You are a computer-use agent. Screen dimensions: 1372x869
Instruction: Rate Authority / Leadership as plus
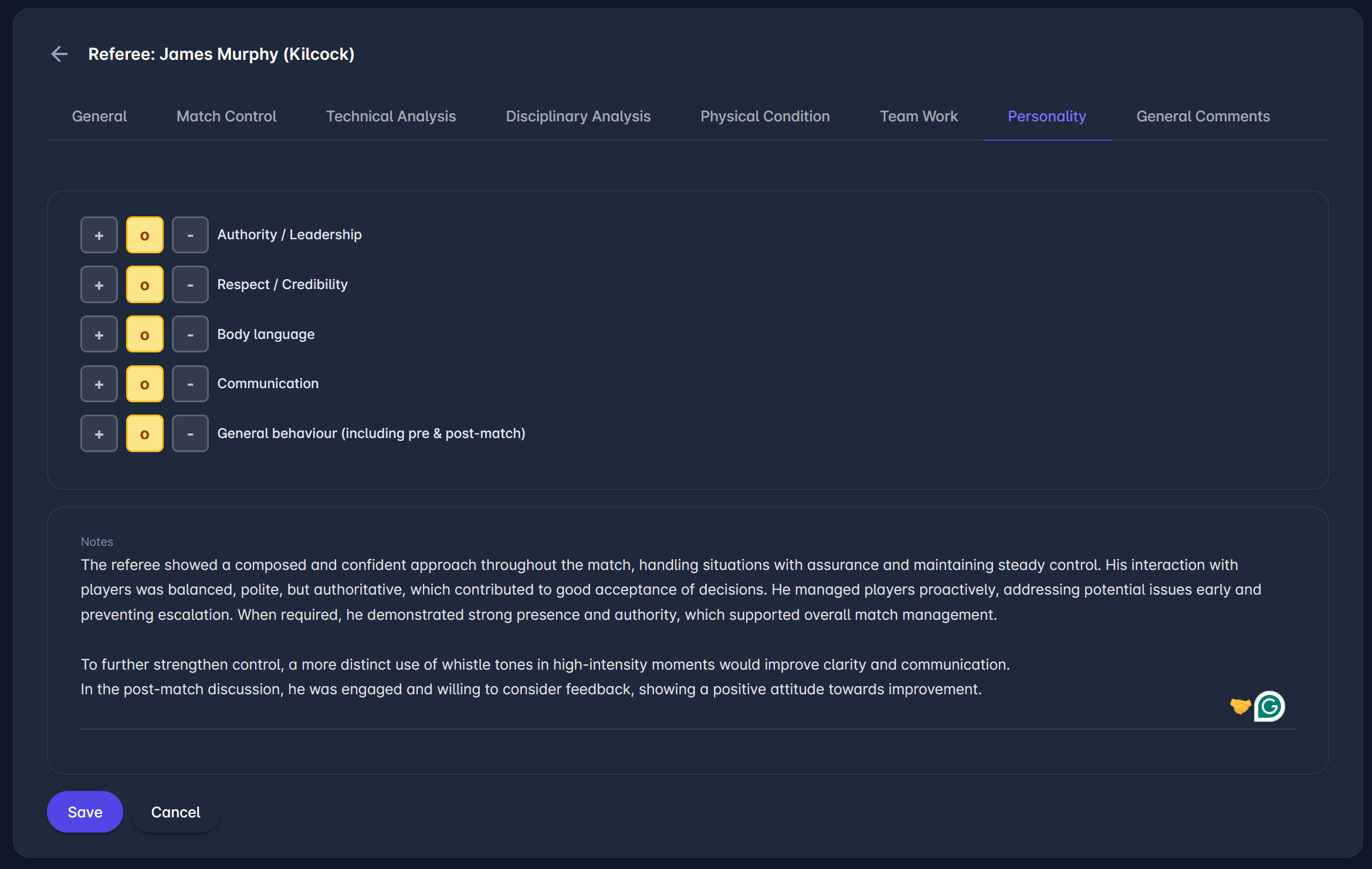pyautogui.click(x=99, y=235)
